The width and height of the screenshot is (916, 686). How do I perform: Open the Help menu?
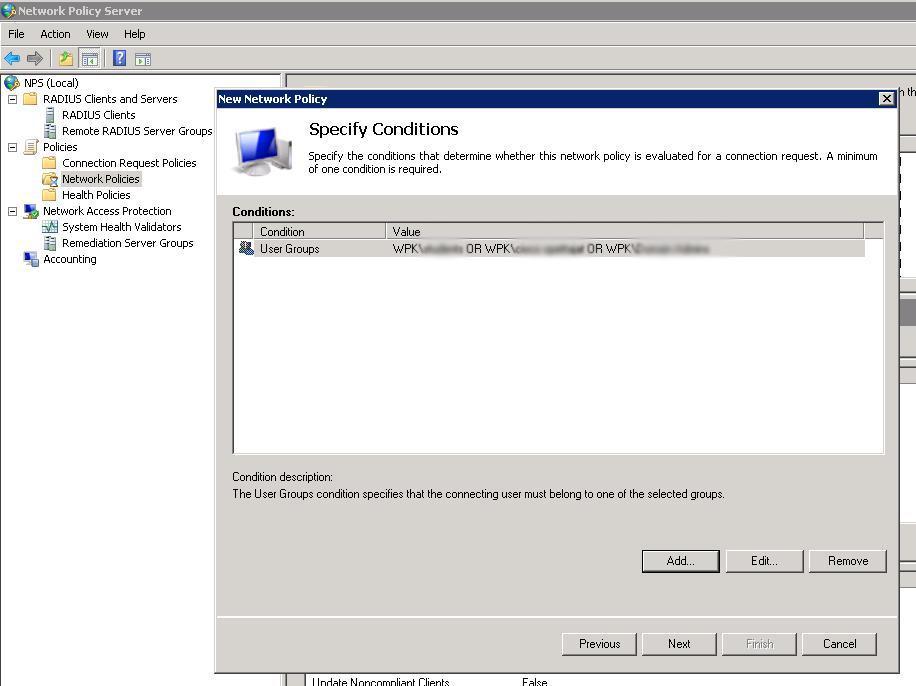coord(134,34)
